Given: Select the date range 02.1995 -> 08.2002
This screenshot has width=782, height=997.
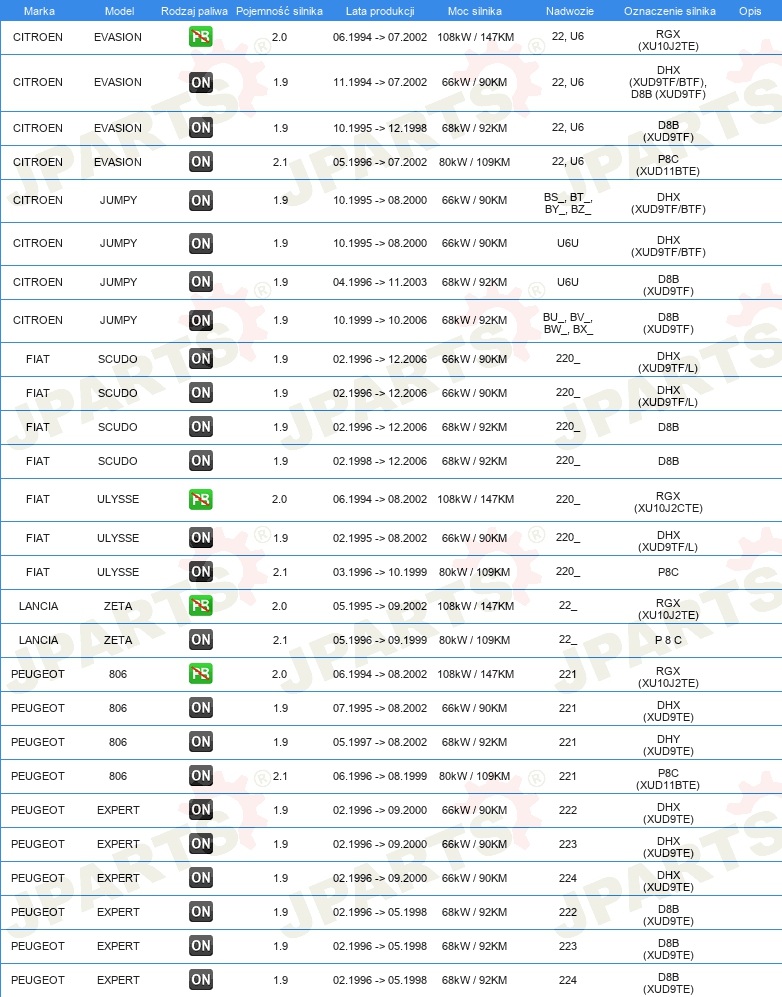Looking at the screenshot, I should pos(380,538).
